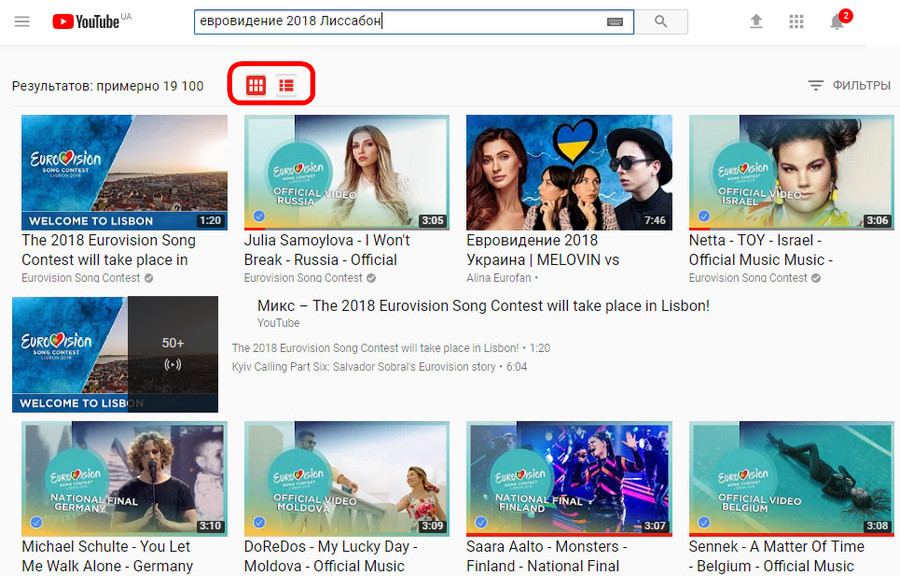Viewport: 900px width, 576px height.
Task: Open the Michael Schulte Germany thumbnail
Action: point(125,479)
